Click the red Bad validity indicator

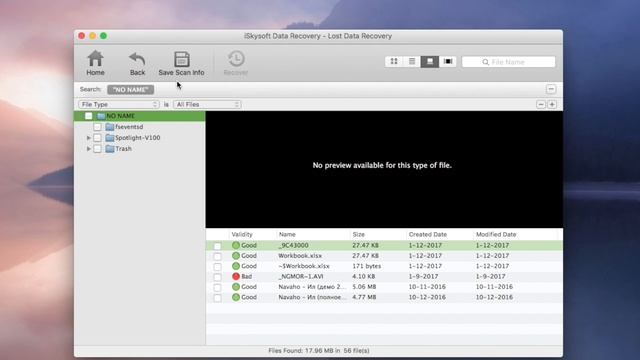click(x=236, y=276)
